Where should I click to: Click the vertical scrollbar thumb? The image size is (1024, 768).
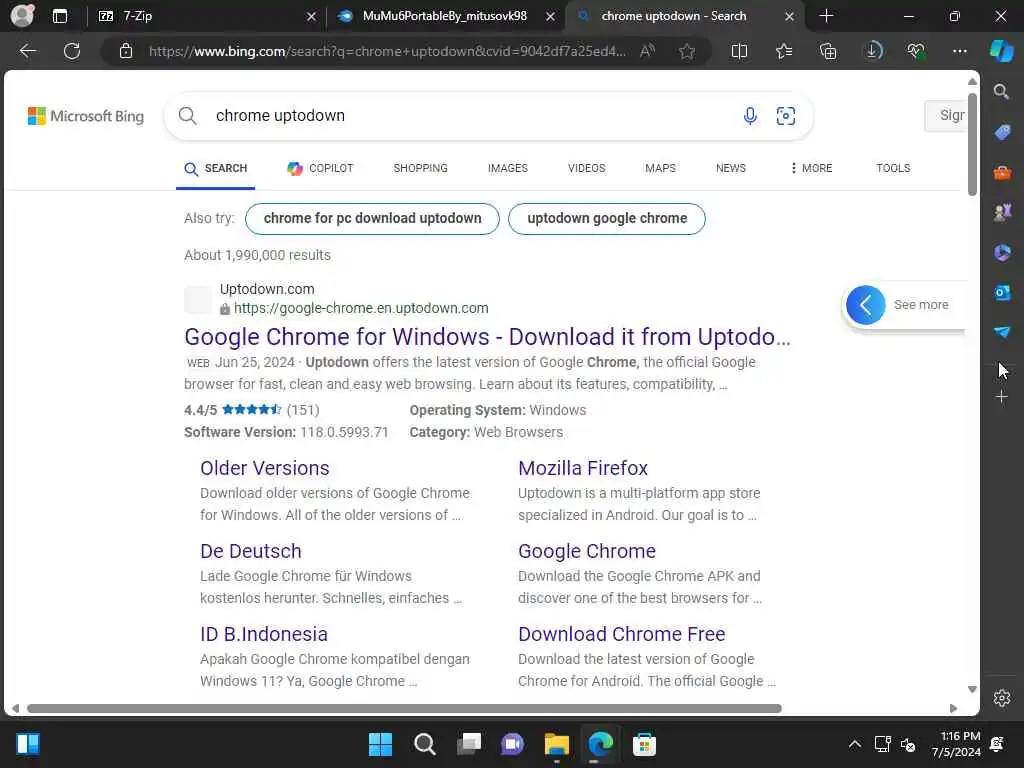click(x=972, y=144)
